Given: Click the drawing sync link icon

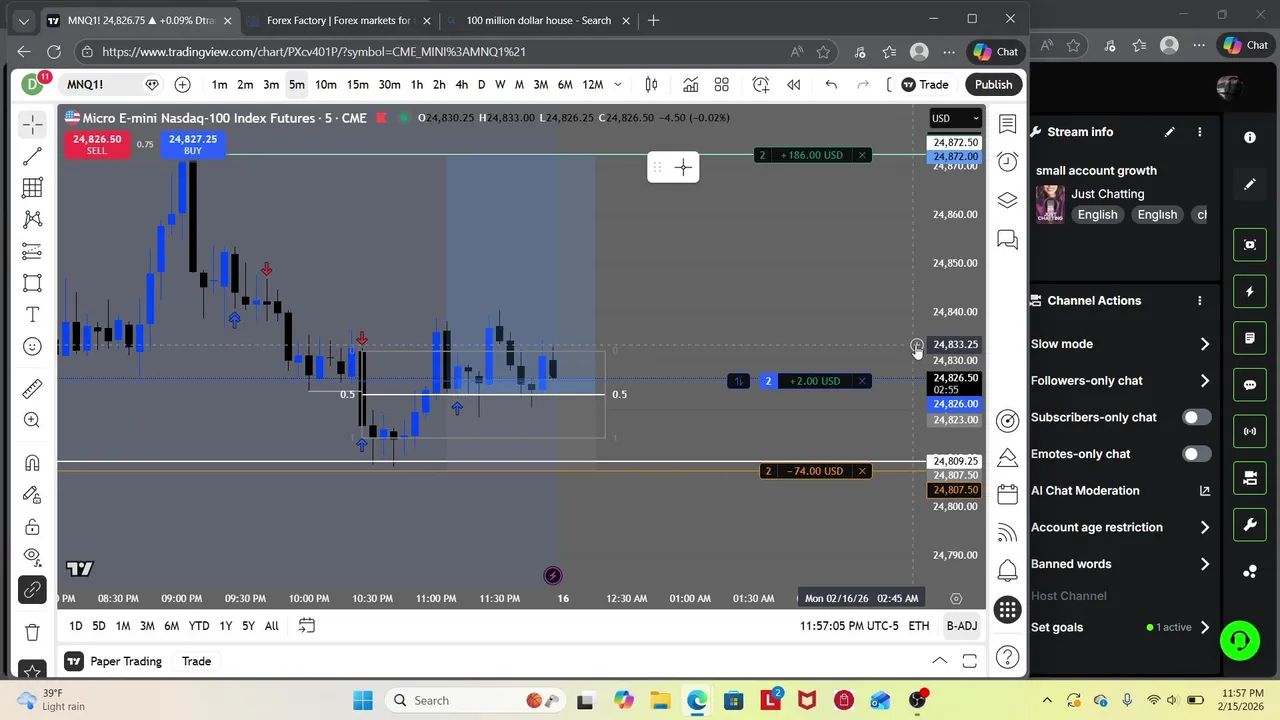Looking at the screenshot, I should (x=32, y=590).
